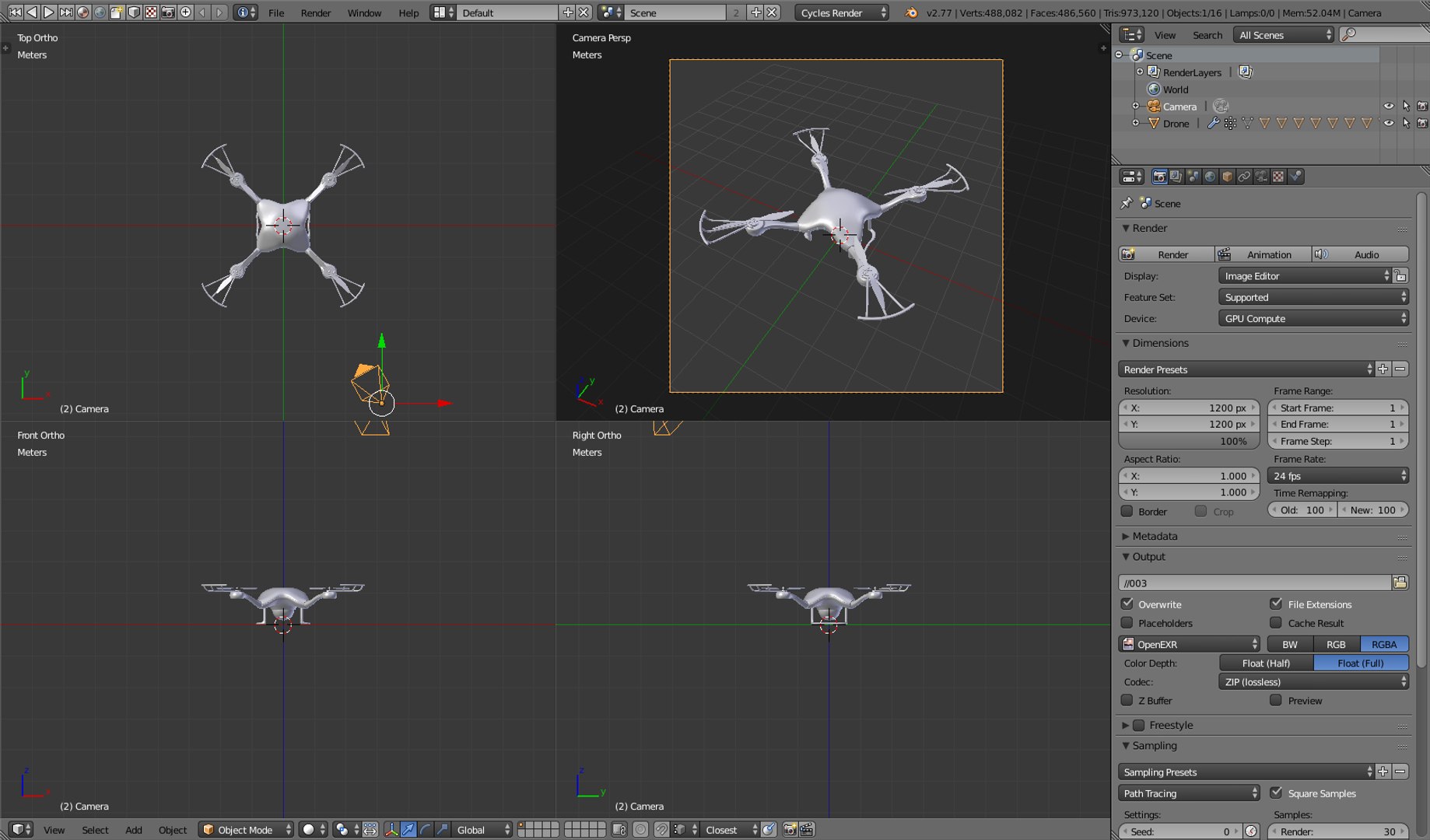This screenshot has width=1430, height=840.
Task: Click the pin icon beside Scene in properties
Action: pyautogui.click(x=1127, y=203)
